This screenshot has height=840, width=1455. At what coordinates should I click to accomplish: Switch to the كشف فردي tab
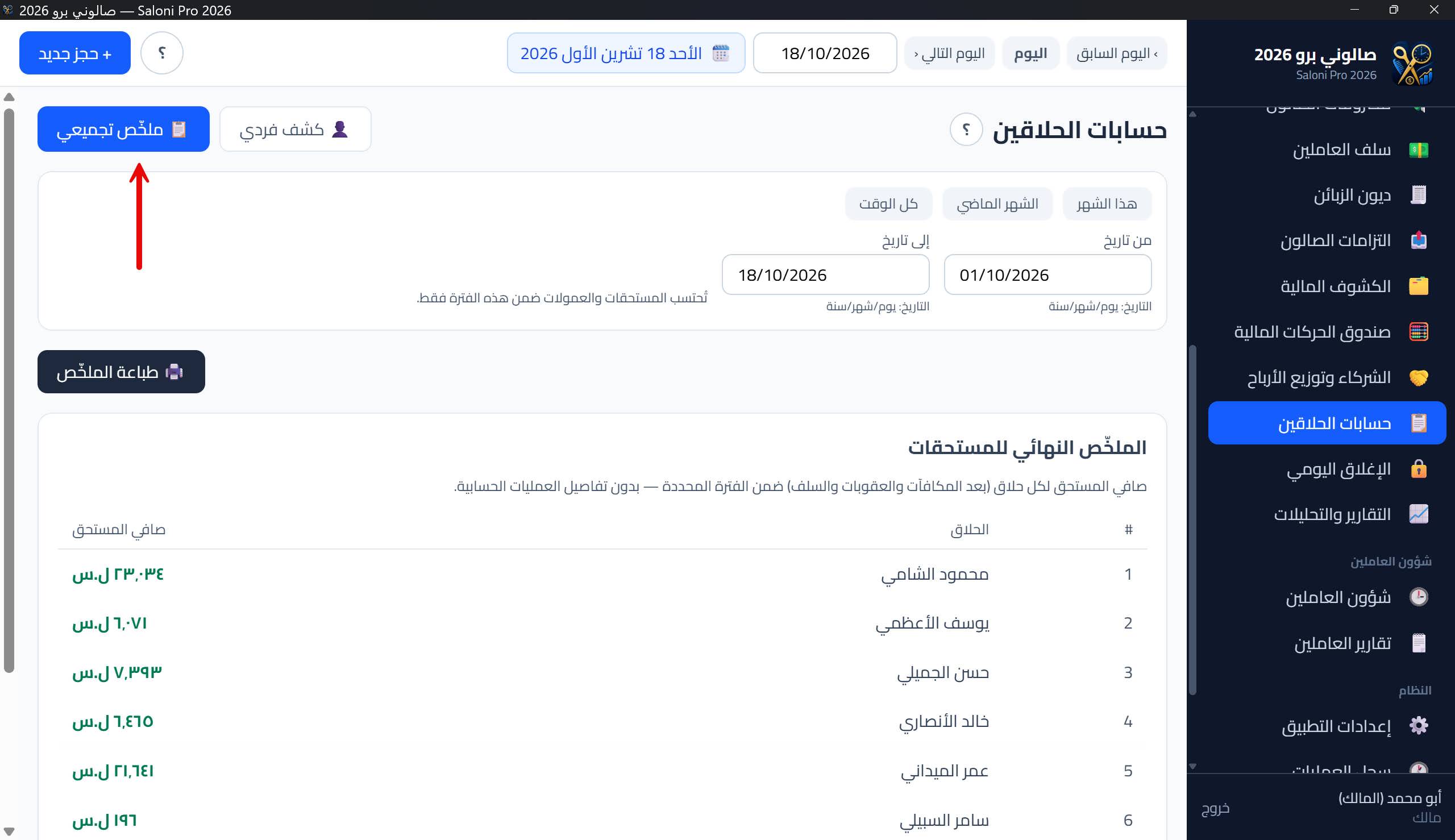[295, 129]
